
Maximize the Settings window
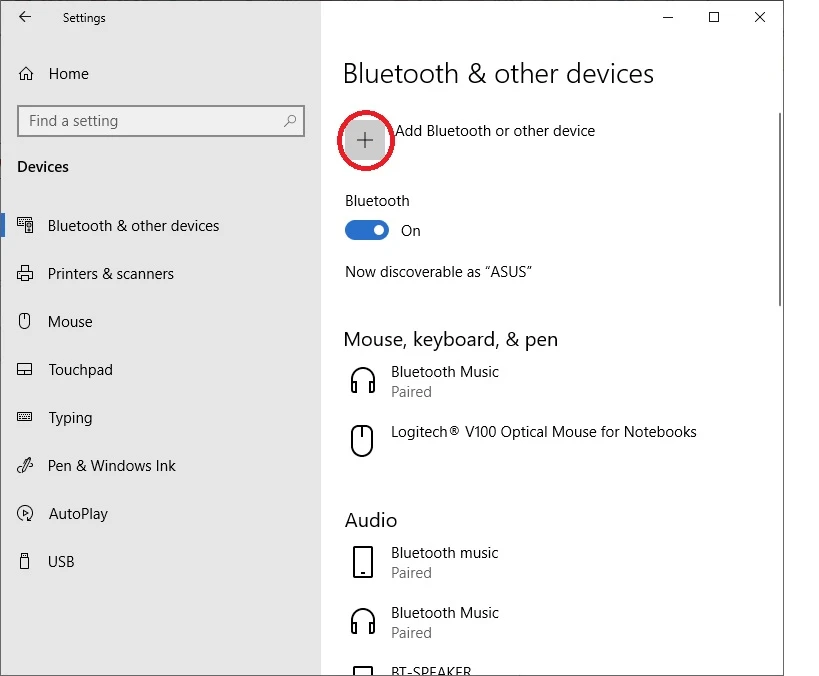pyautogui.click(x=714, y=17)
